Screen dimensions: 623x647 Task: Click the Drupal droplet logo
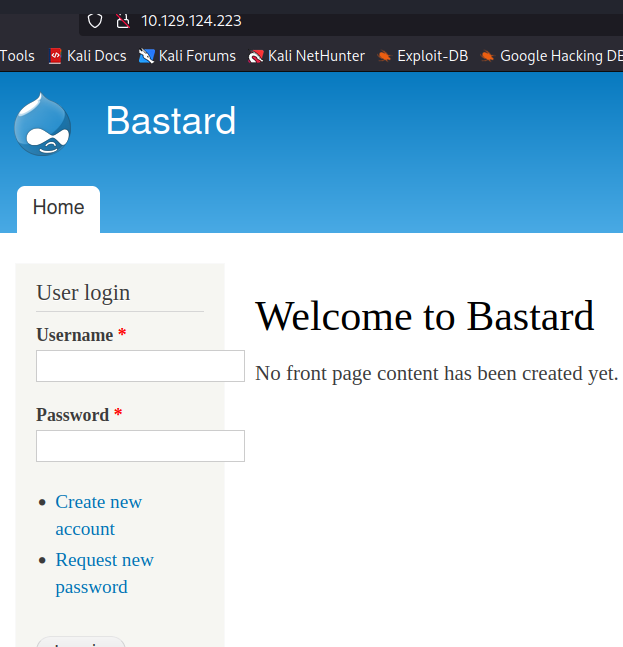point(42,124)
